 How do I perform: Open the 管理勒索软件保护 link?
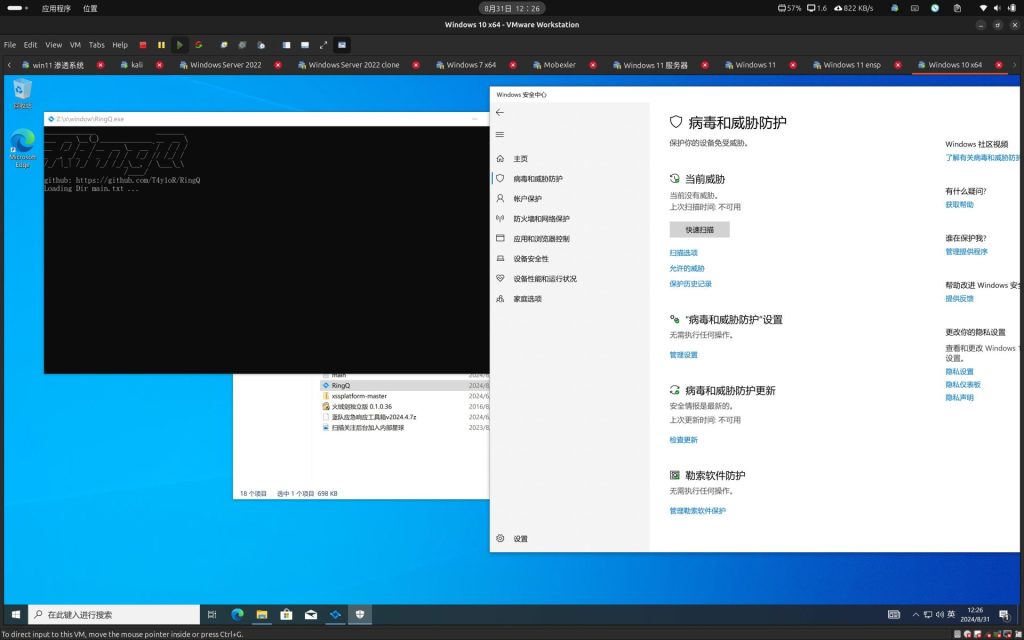pyautogui.click(x=697, y=511)
